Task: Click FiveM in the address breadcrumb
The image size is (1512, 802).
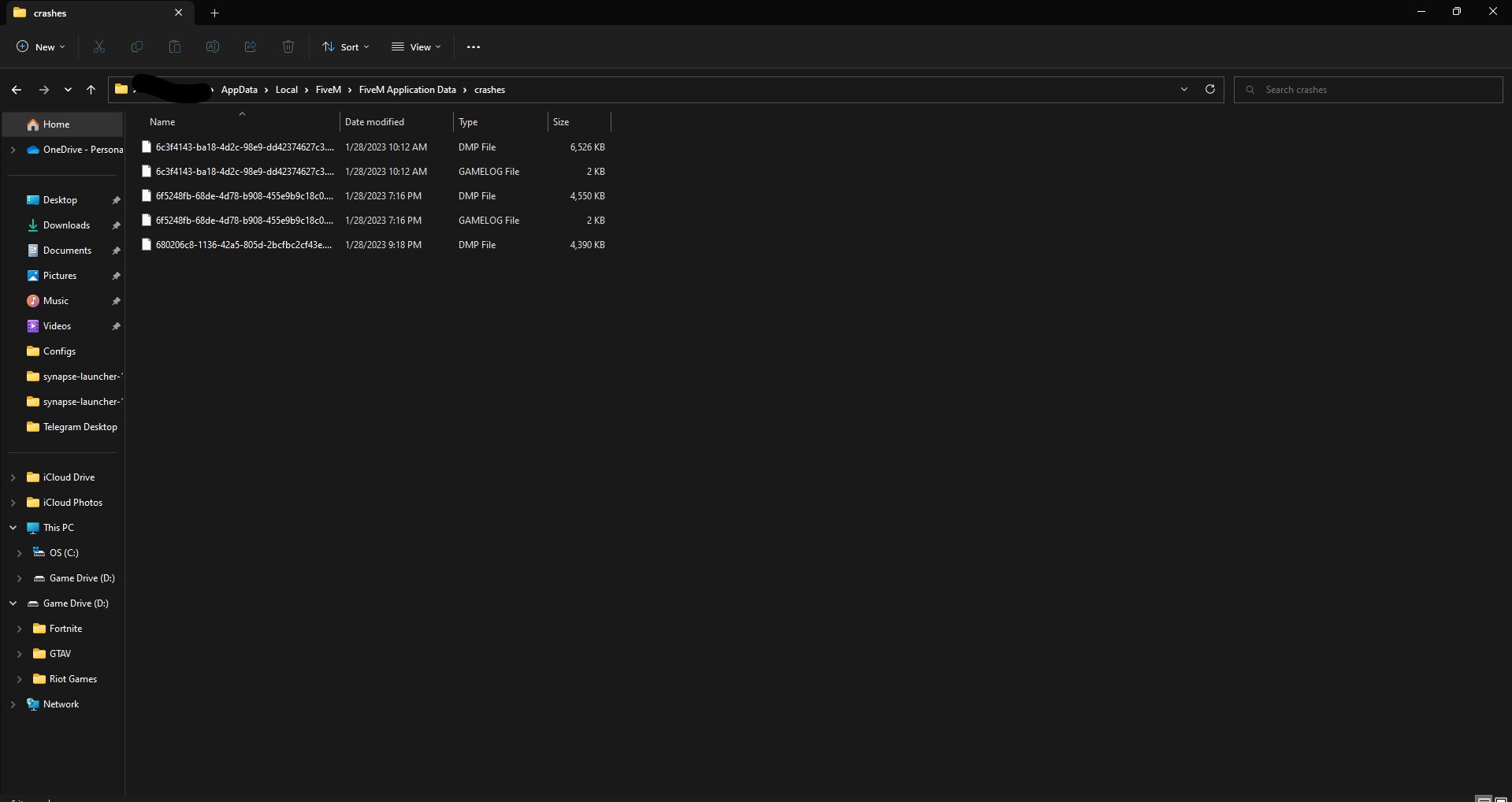Action: (328, 90)
